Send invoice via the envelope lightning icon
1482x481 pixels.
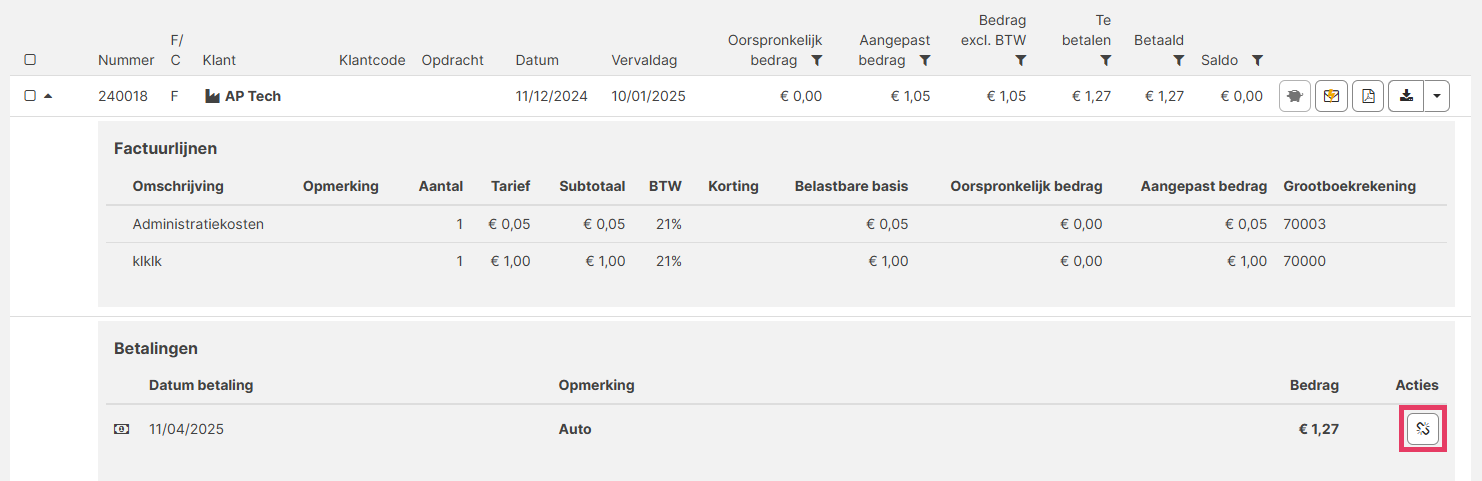(x=1331, y=97)
